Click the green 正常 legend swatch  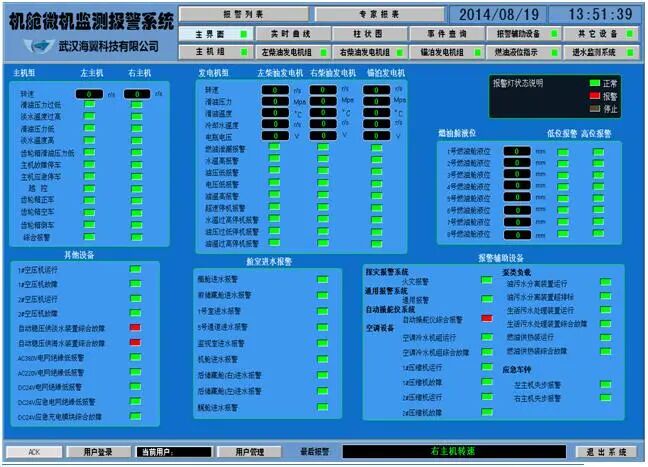pyautogui.click(x=594, y=83)
